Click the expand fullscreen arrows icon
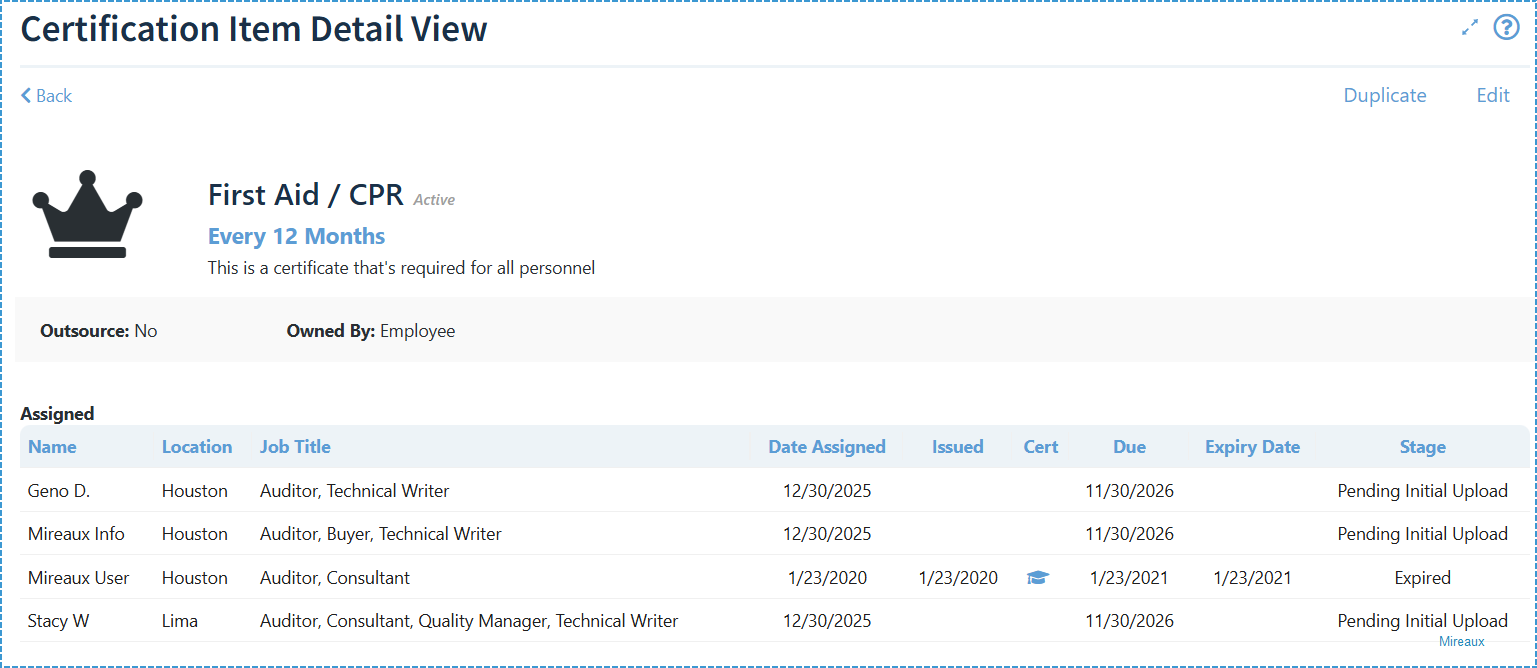 1469,28
